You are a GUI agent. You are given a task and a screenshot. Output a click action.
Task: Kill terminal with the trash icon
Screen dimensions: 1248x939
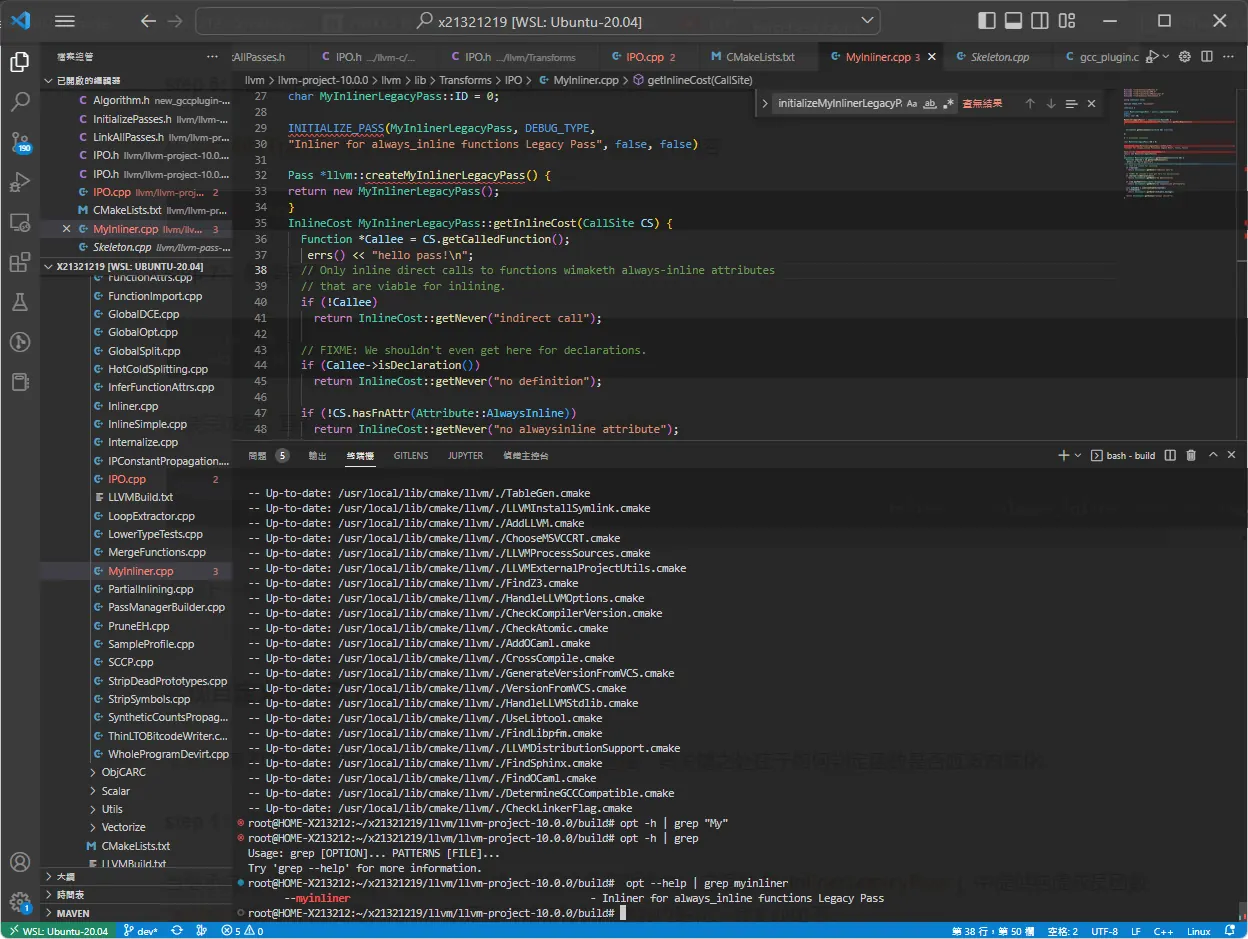[x=1191, y=455]
